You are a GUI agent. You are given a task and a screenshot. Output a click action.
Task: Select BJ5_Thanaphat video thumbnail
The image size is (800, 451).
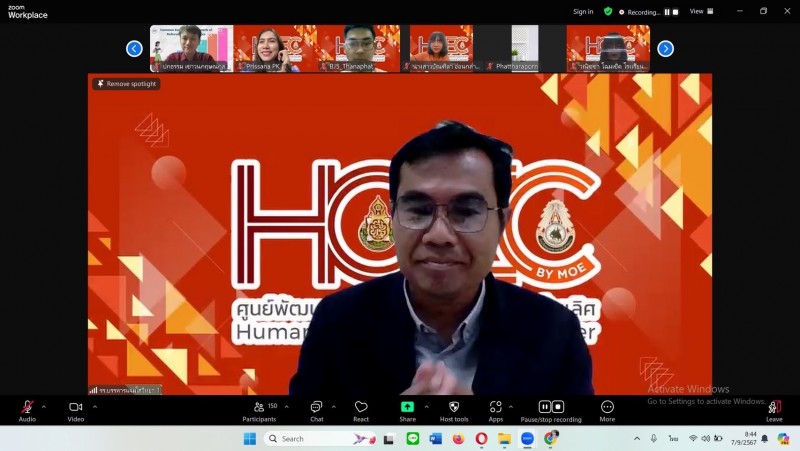[x=359, y=48]
